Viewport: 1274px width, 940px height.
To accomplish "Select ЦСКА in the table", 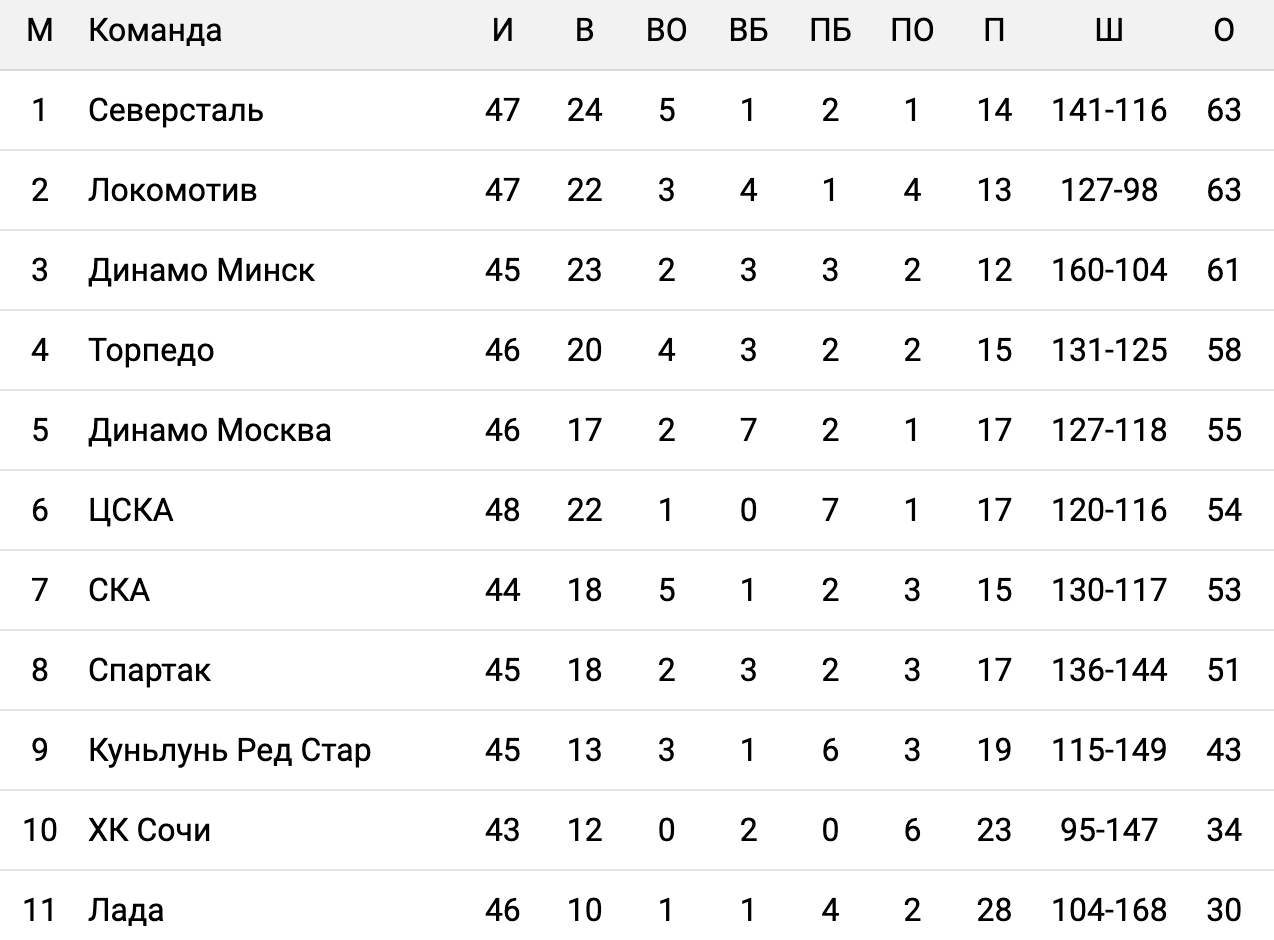I will point(130,510).
